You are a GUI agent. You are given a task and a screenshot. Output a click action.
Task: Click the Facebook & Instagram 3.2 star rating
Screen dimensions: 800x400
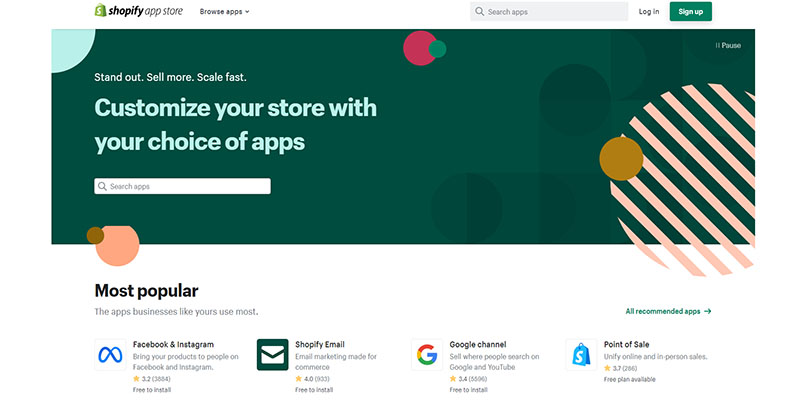[x=152, y=379]
